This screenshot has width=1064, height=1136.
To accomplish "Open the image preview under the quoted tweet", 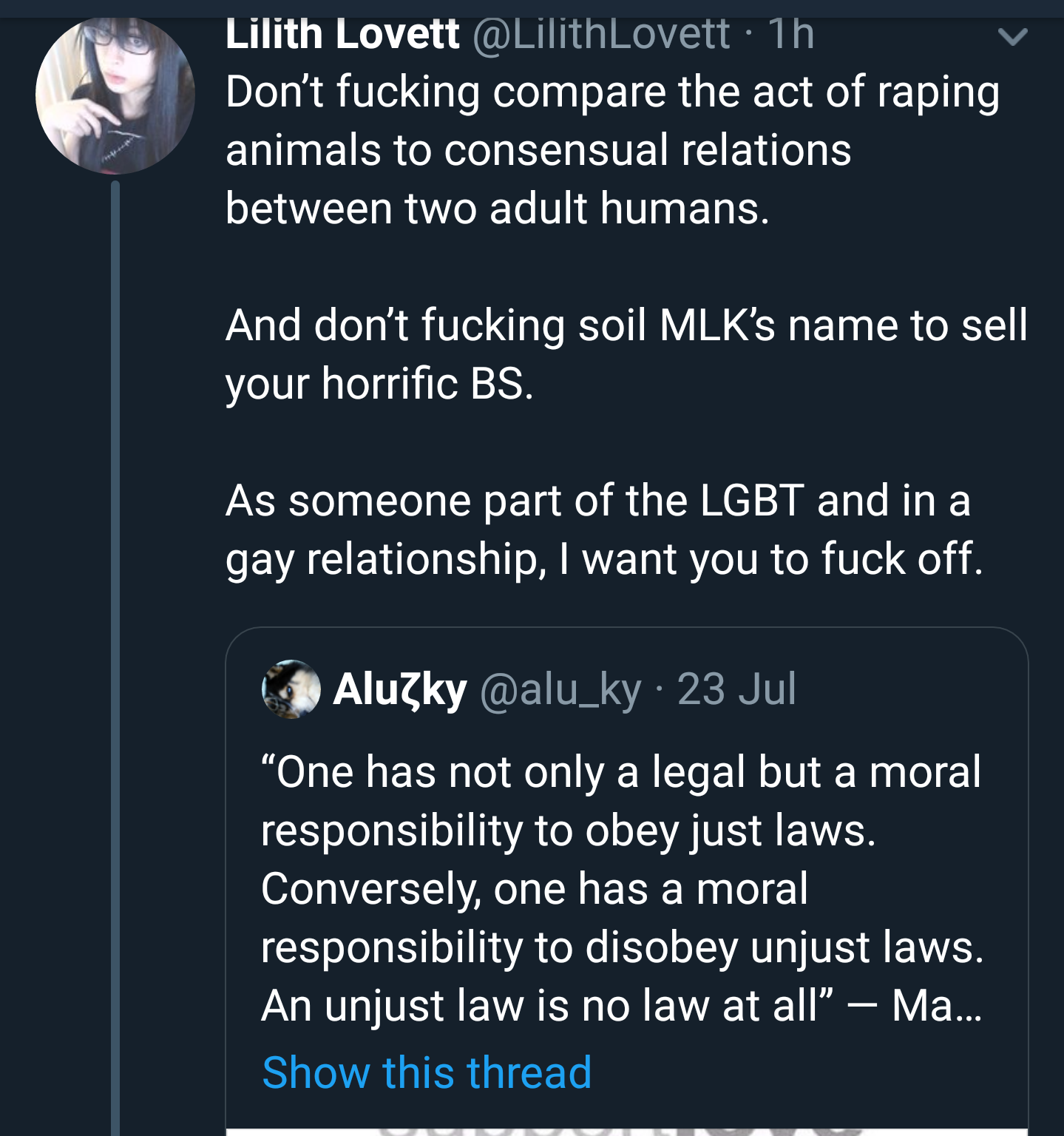I will click(x=626, y=1132).
